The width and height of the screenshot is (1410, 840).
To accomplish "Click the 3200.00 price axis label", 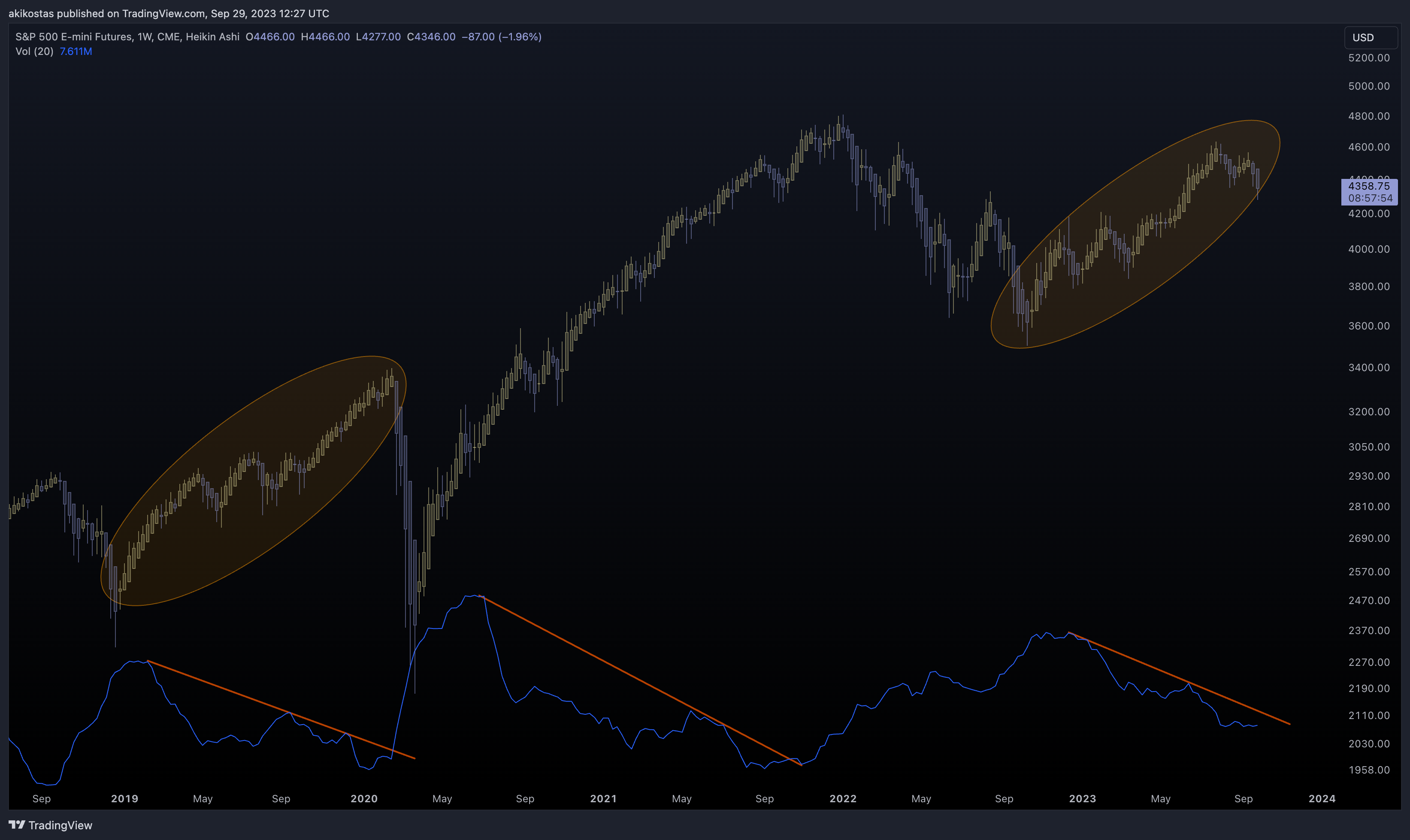I will [x=1369, y=412].
